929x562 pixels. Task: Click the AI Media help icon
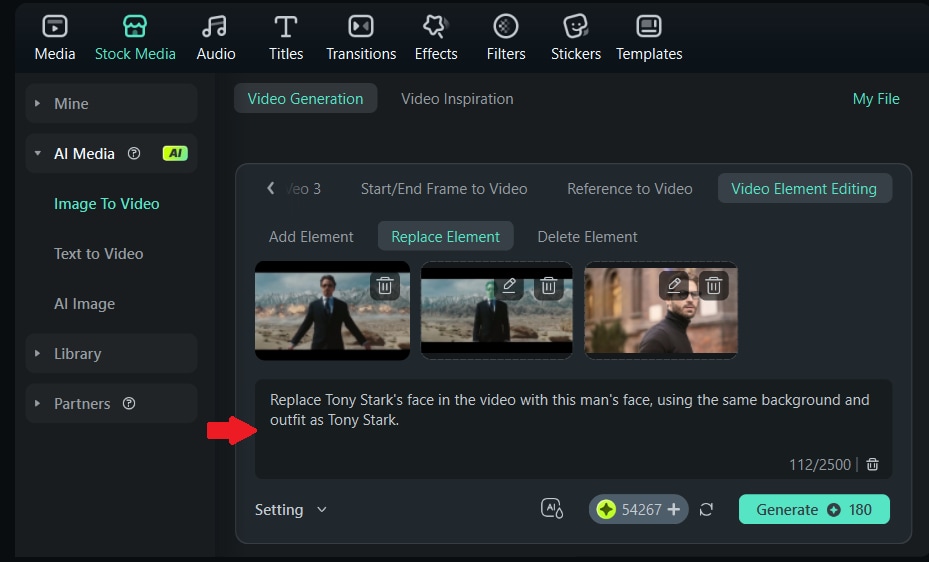[x=134, y=153]
